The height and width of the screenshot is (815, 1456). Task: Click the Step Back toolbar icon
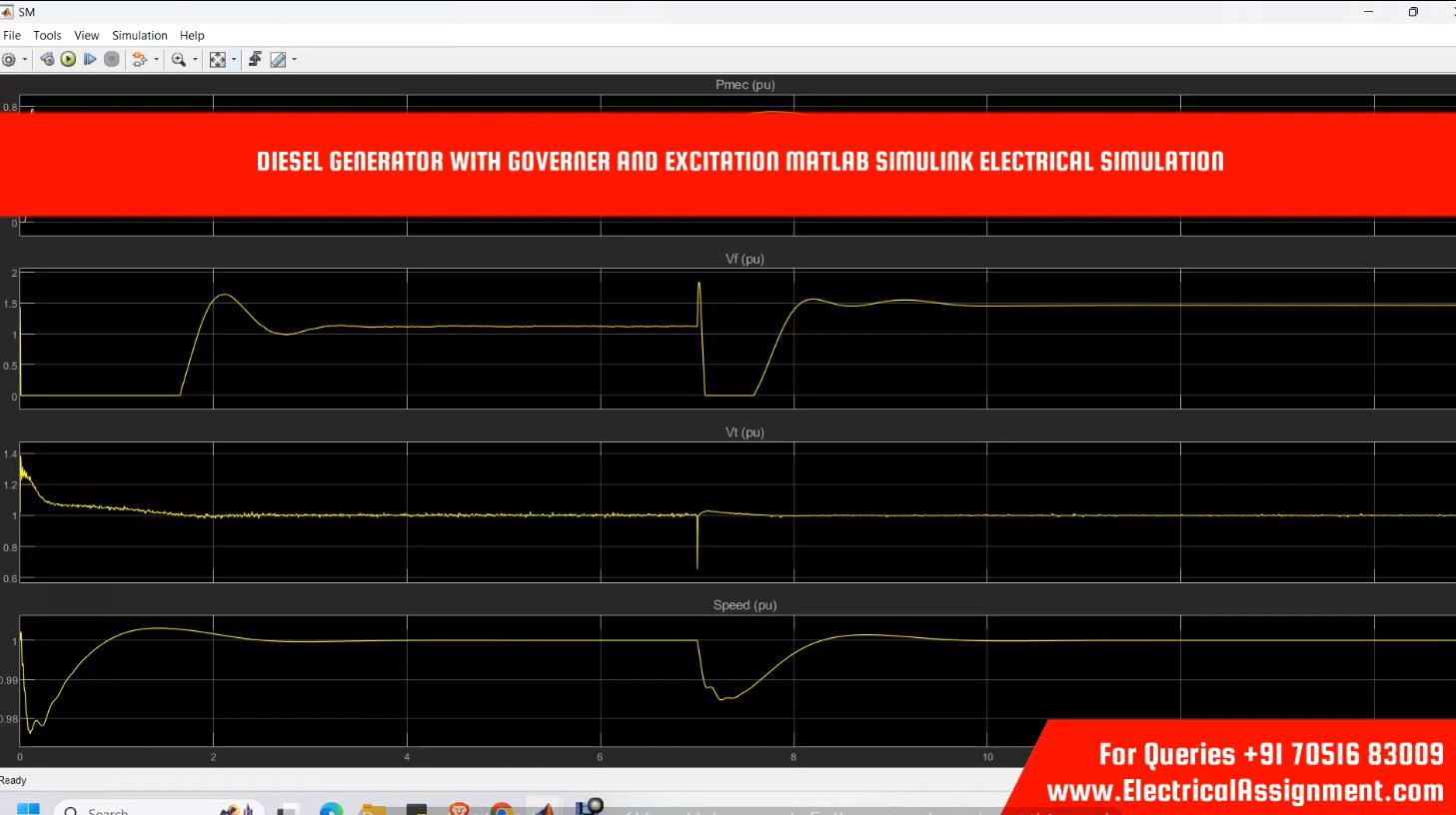point(47,60)
